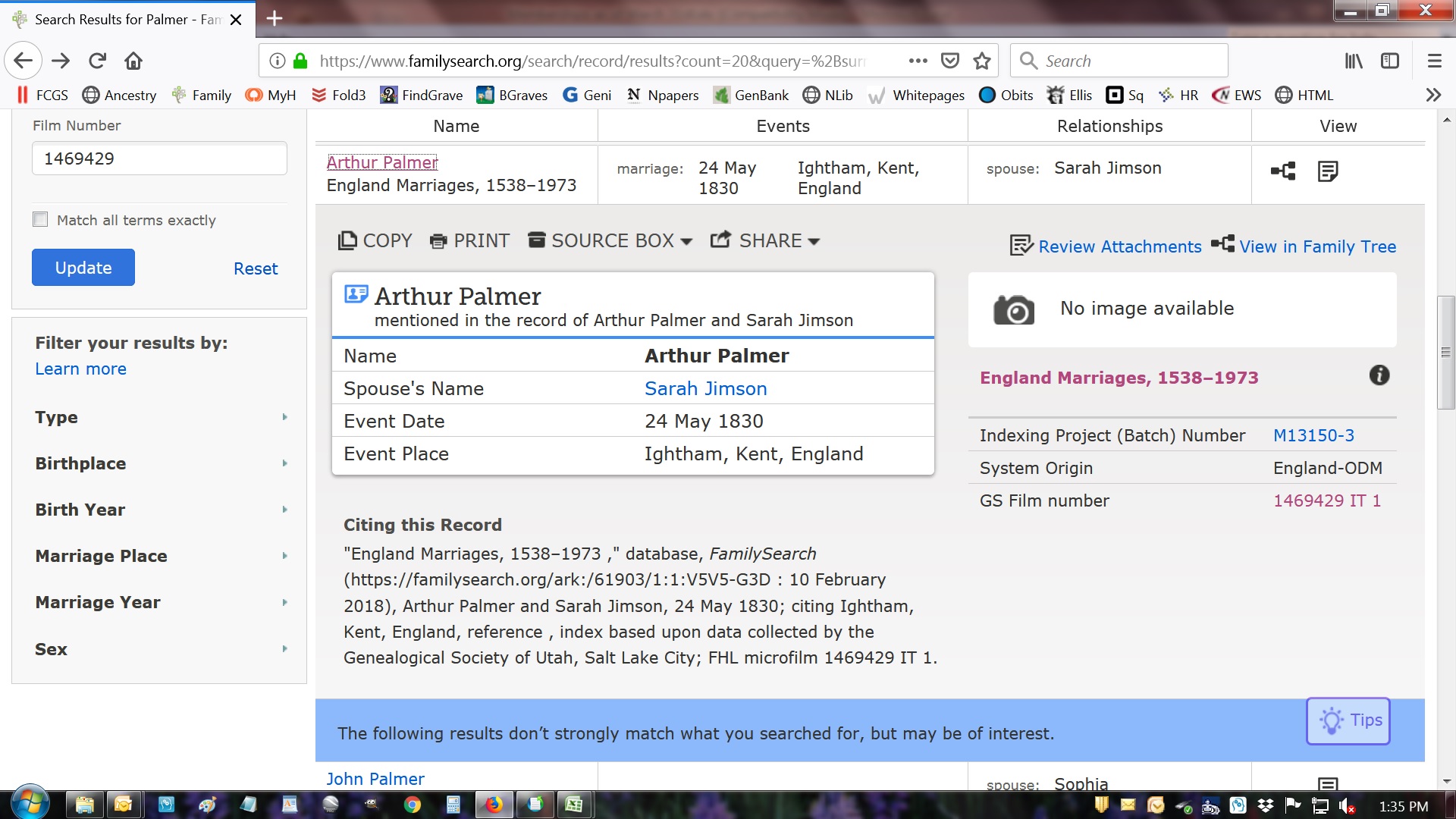
Task: Click the Tips lightbulb button
Action: (x=1348, y=720)
